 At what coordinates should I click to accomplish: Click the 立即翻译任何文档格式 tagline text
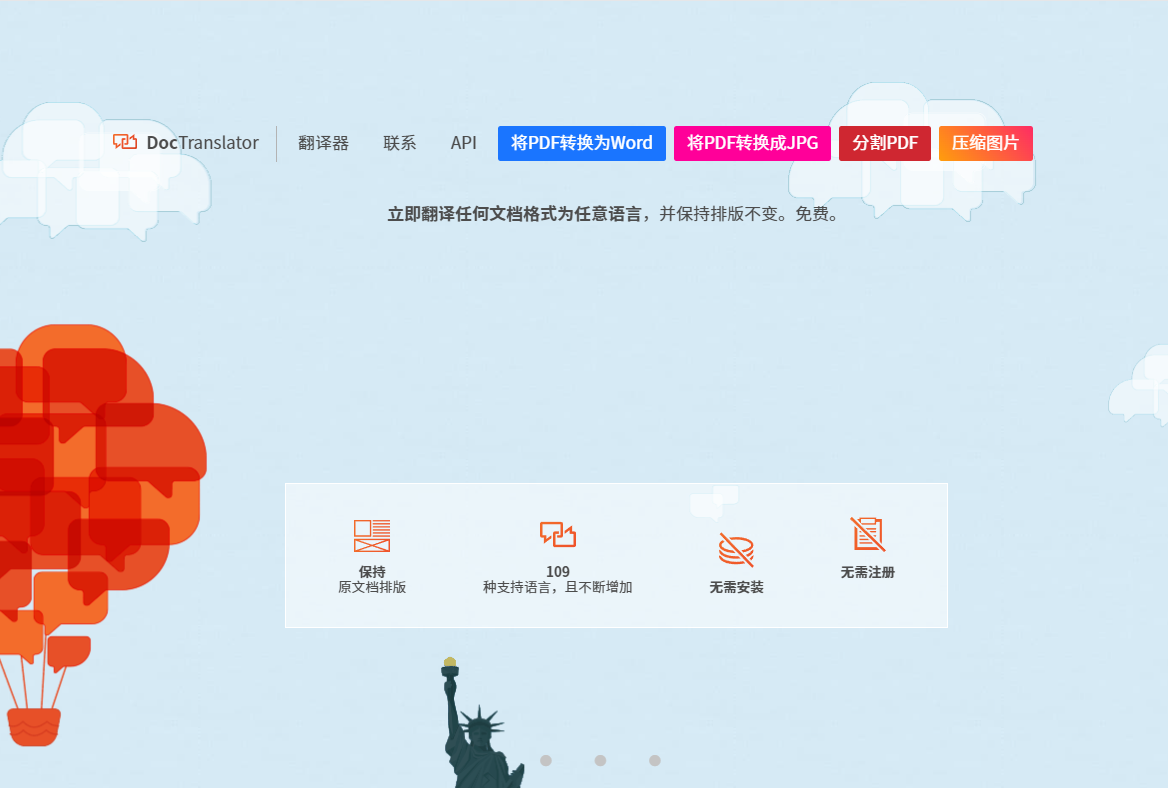(612, 214)
